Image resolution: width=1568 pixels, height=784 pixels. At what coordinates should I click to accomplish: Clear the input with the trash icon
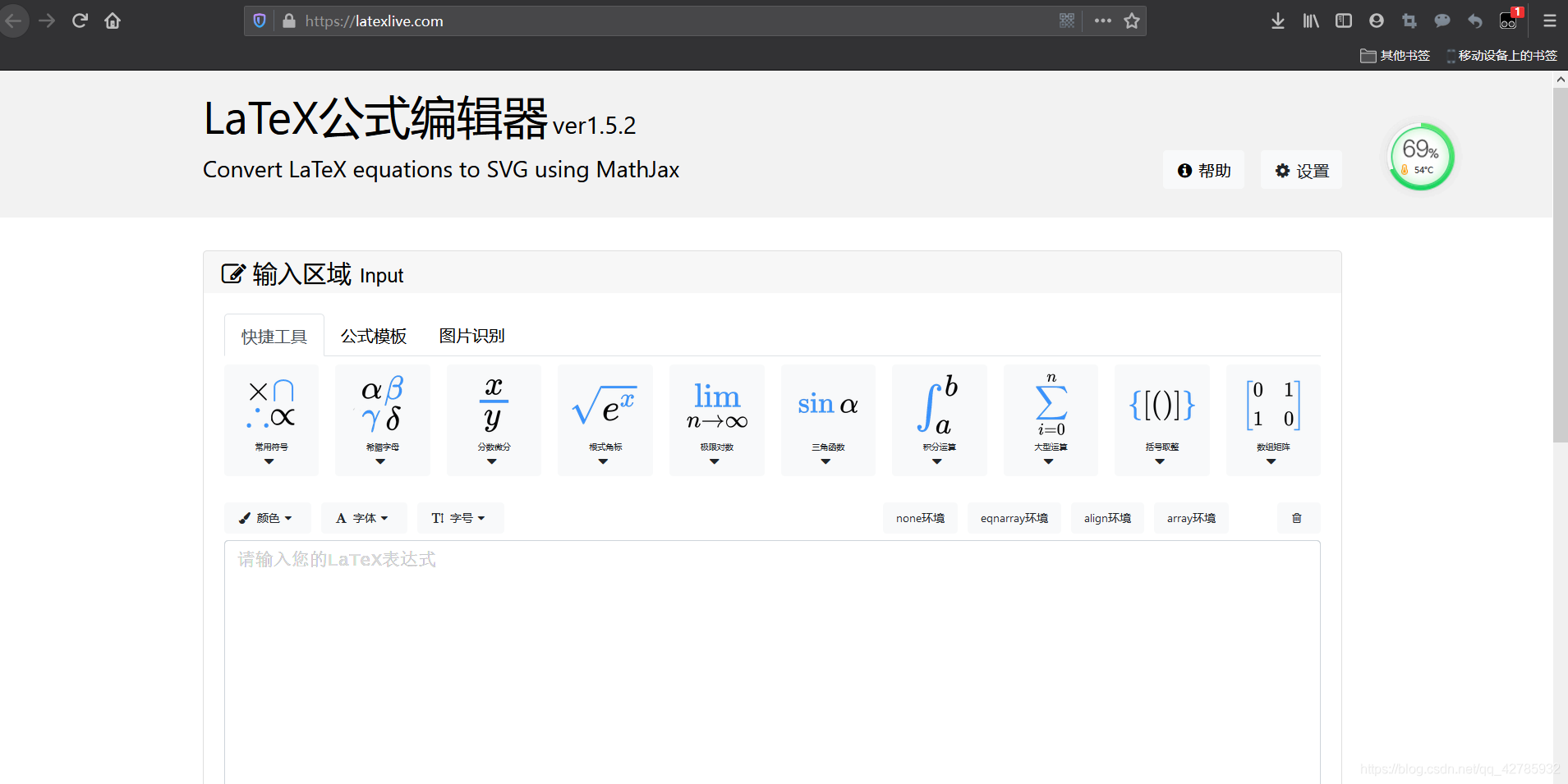[1298, 518]
